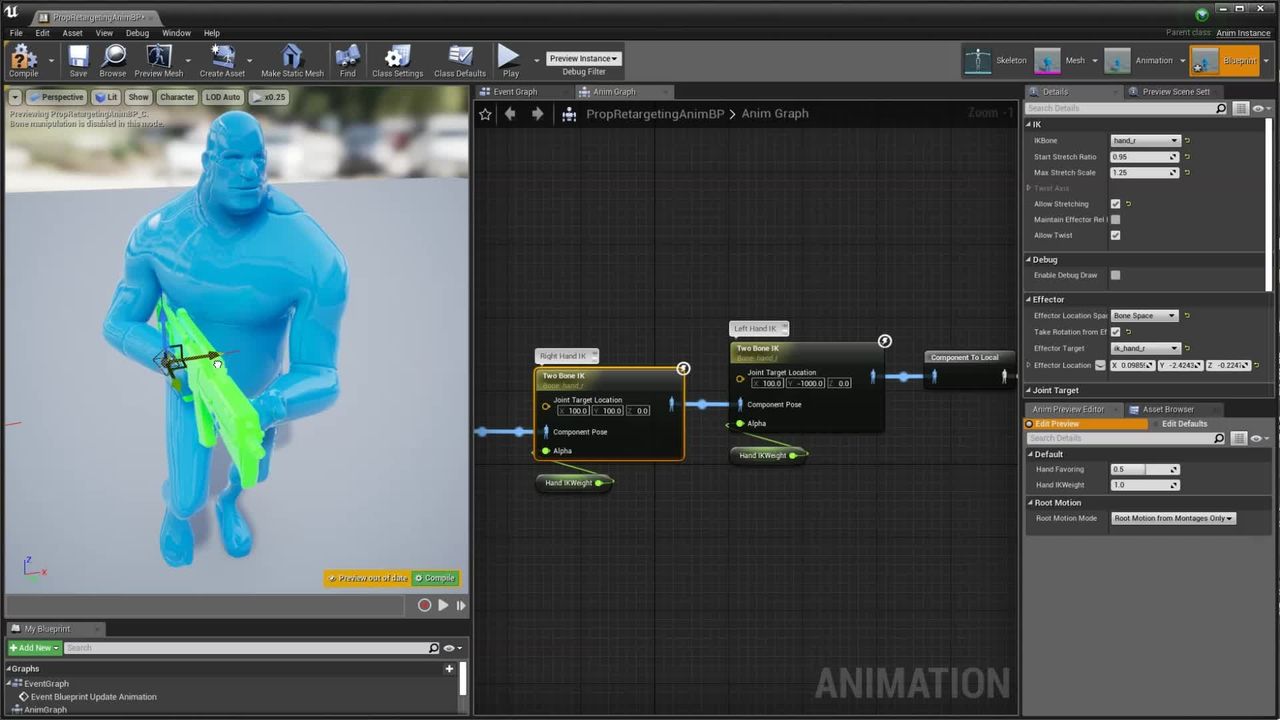The height and width of the screenshot is (720, 1280).
Task: Enable Debug Draw checkbox
Action: [1115, 275]
